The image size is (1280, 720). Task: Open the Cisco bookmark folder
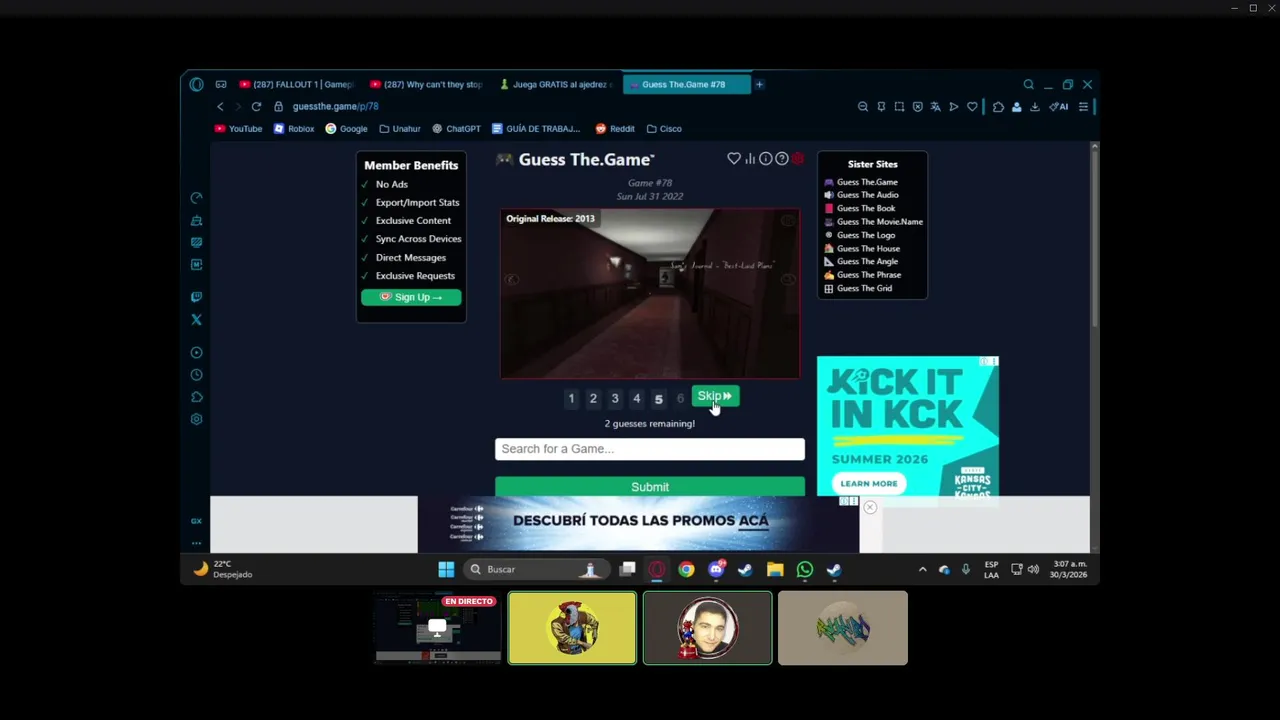[x=664, y=129]
